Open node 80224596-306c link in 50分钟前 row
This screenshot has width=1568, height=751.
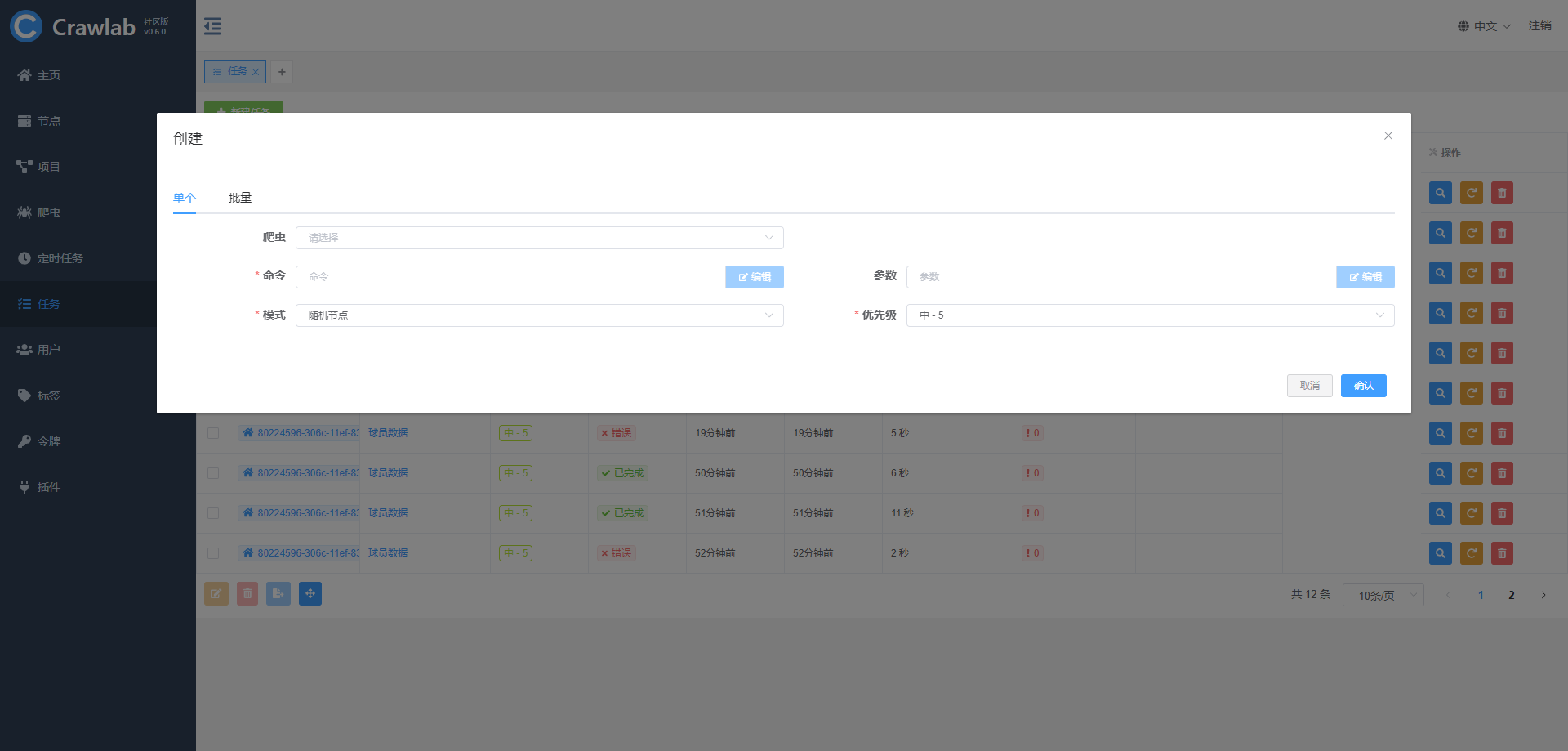point(301,473)
